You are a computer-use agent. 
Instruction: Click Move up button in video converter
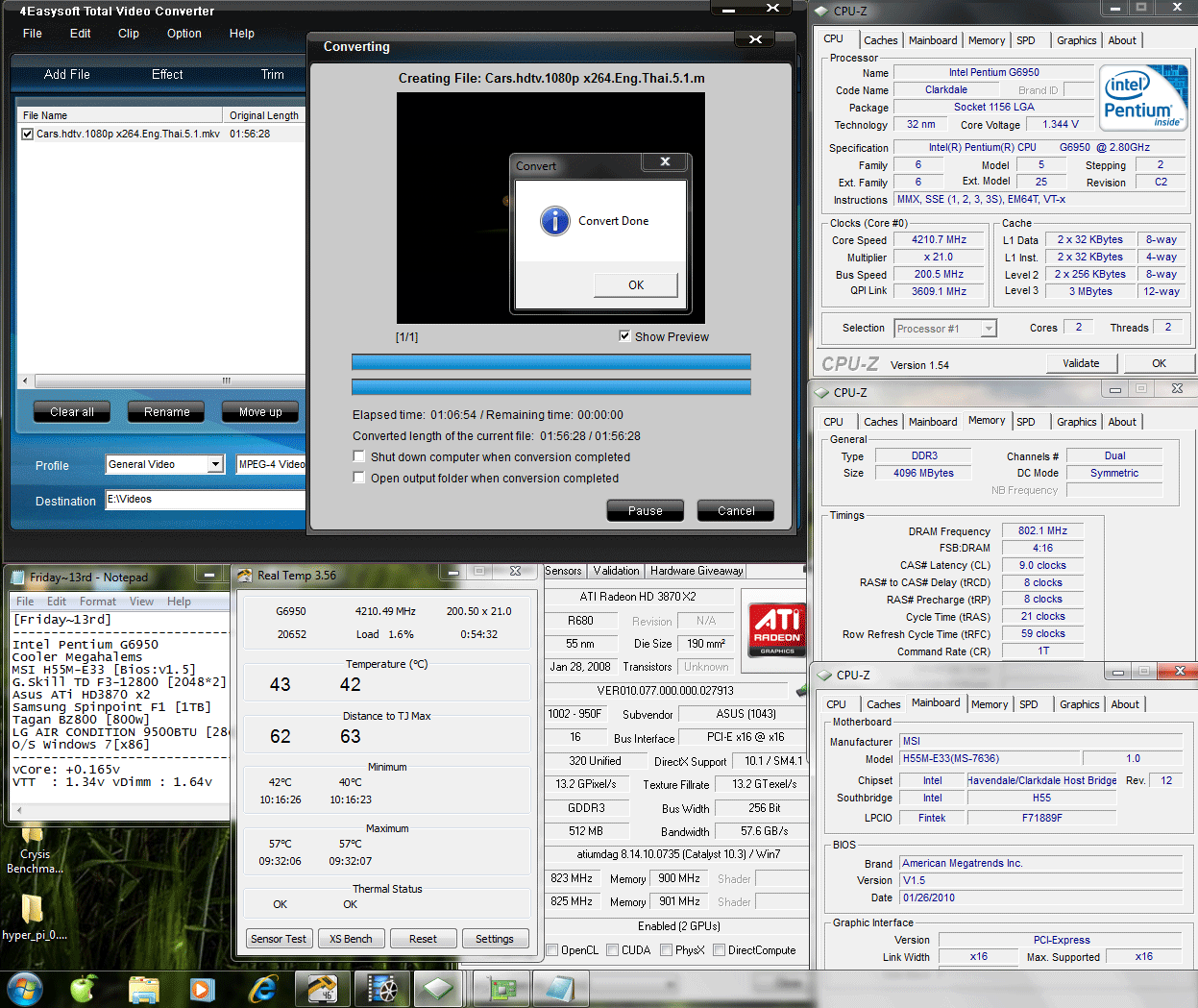pos(260,412)
